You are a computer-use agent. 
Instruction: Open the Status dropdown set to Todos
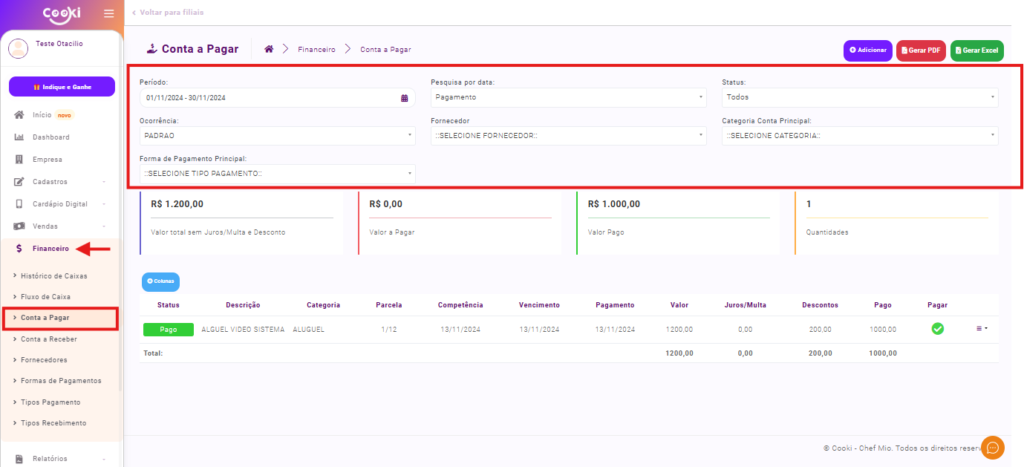pos(859,98)
